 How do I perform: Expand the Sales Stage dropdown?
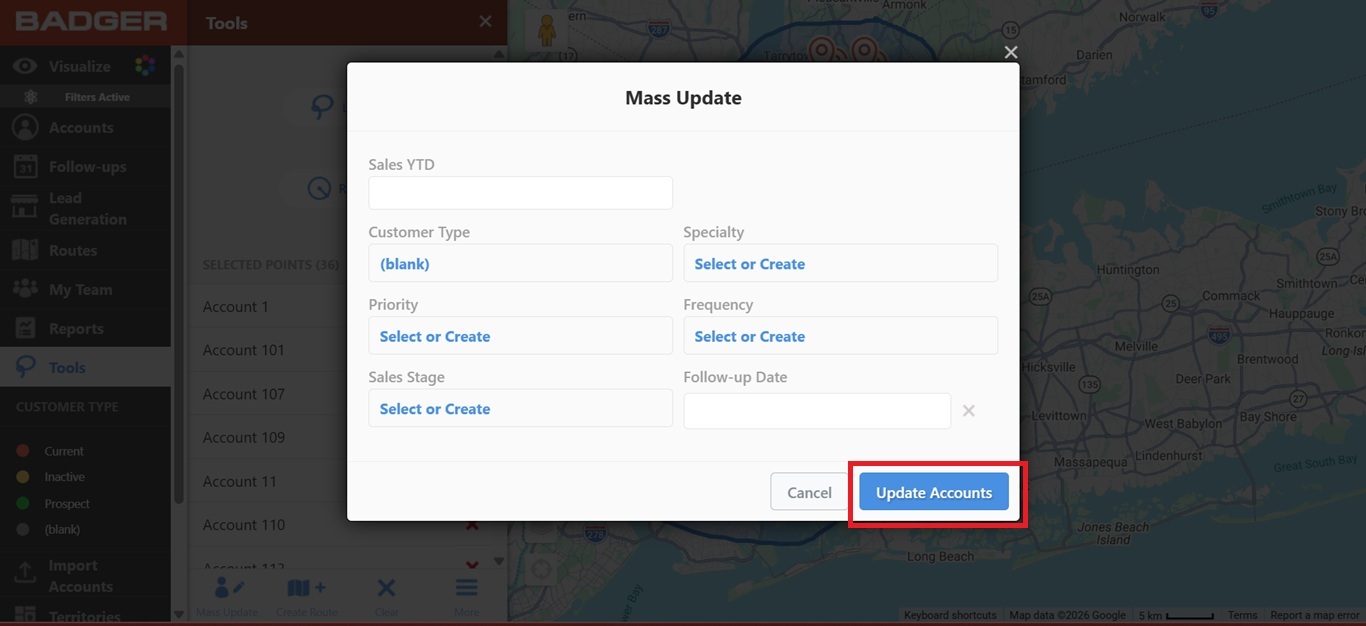pos(520,408)
